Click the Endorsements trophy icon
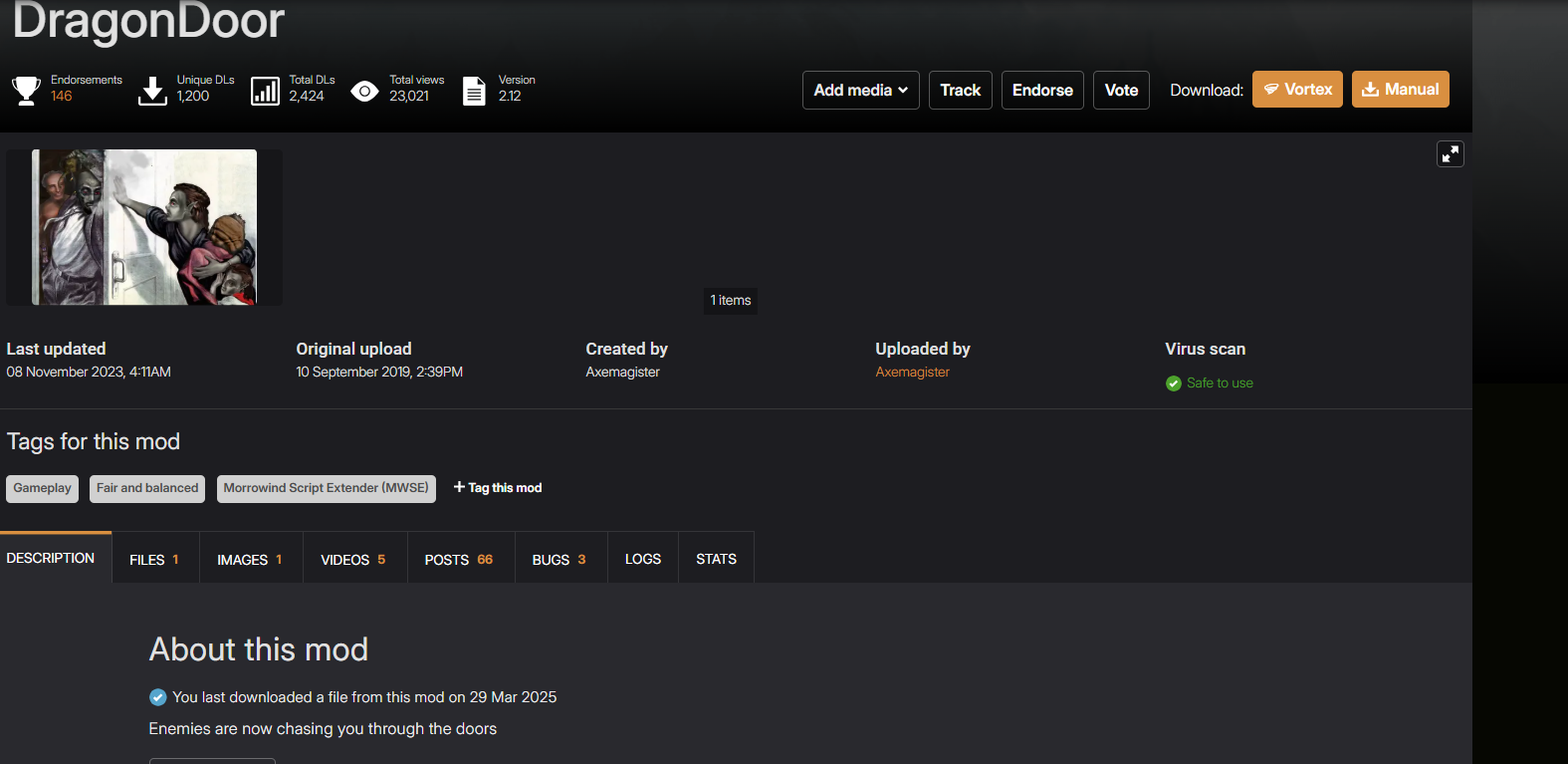This screenshot has height=764, width=1568. pyautogui.click(x=26, y=91)
